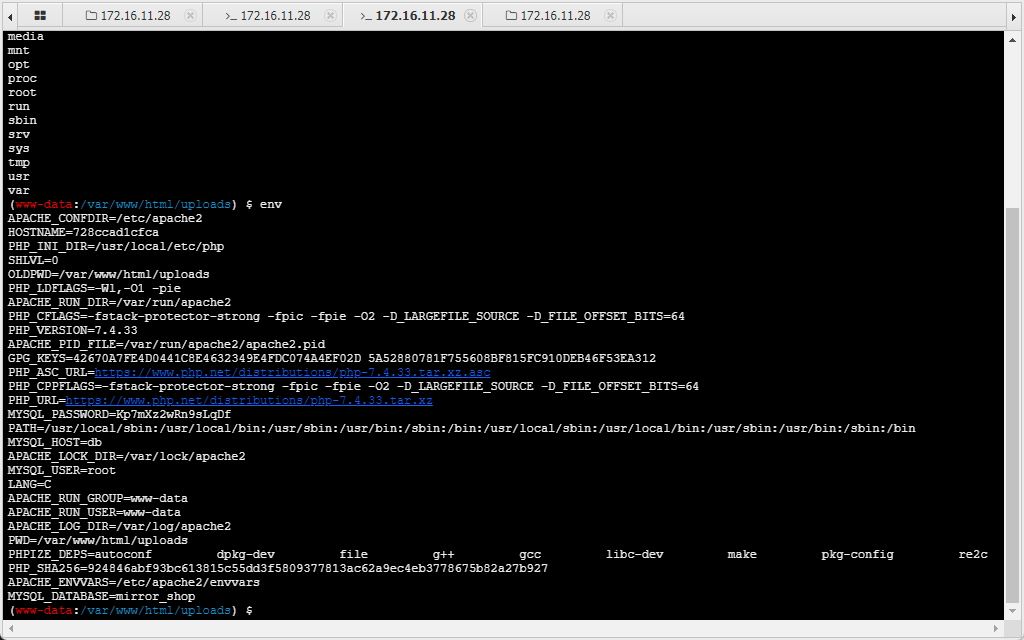Open the grid overview home tab
1024x640 pixels.
39,16
